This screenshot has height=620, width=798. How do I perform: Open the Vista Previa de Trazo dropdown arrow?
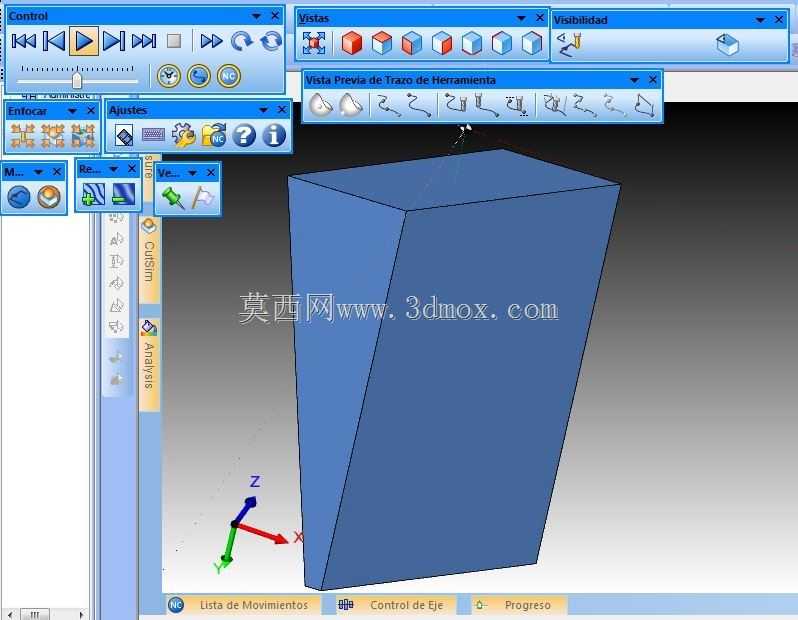(x=634, y=80)
